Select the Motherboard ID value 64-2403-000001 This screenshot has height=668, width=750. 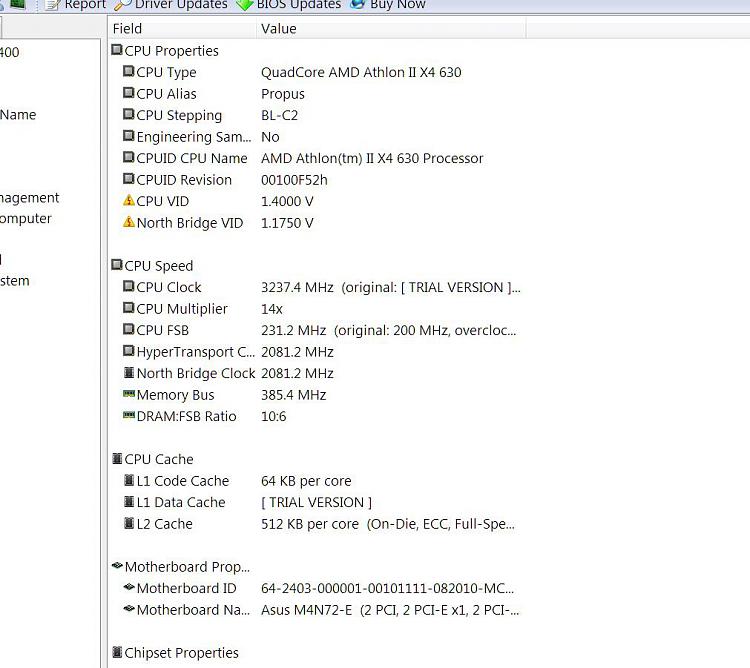click(x=387, y=589)
